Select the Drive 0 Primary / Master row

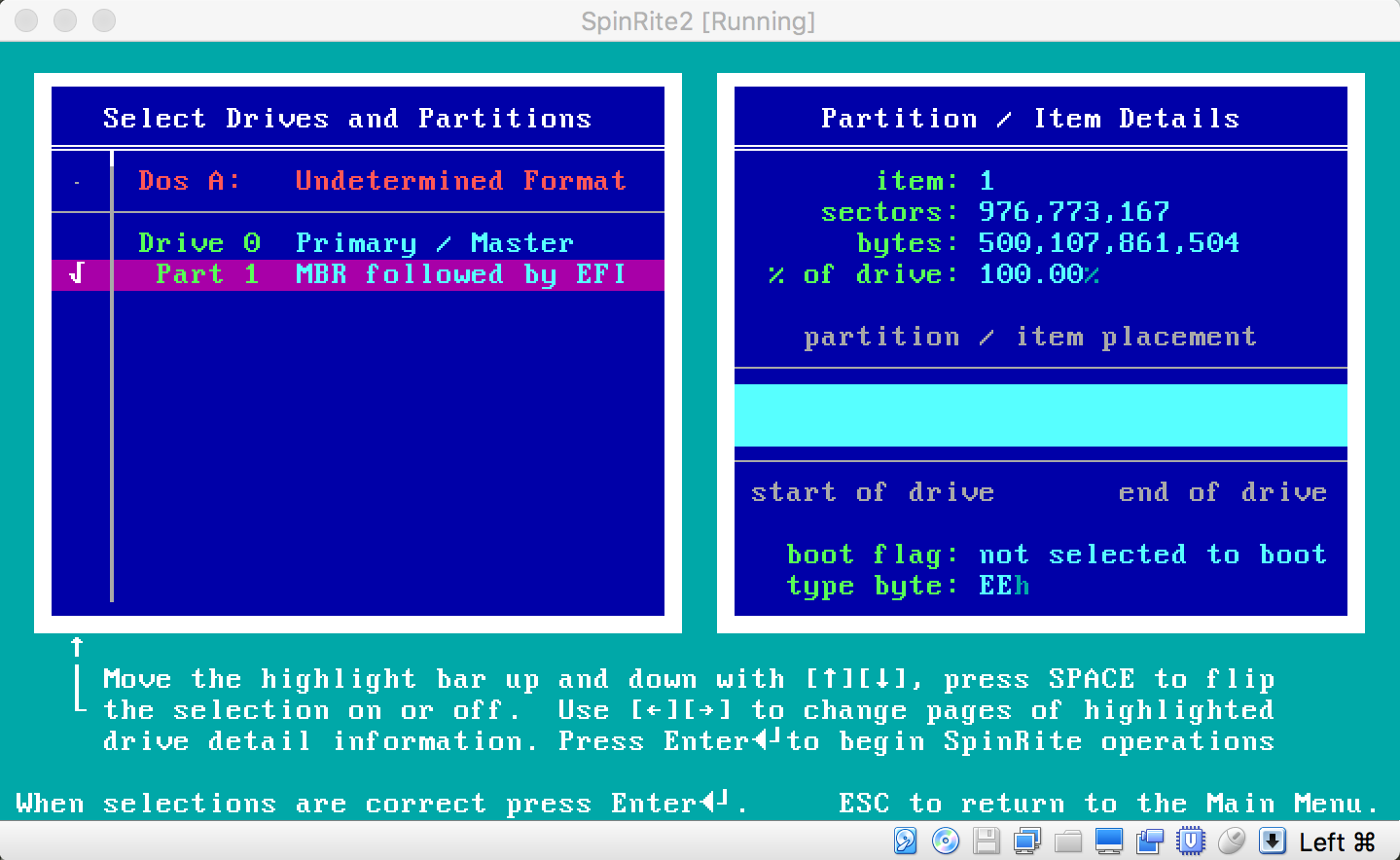(x=358, y=243)
